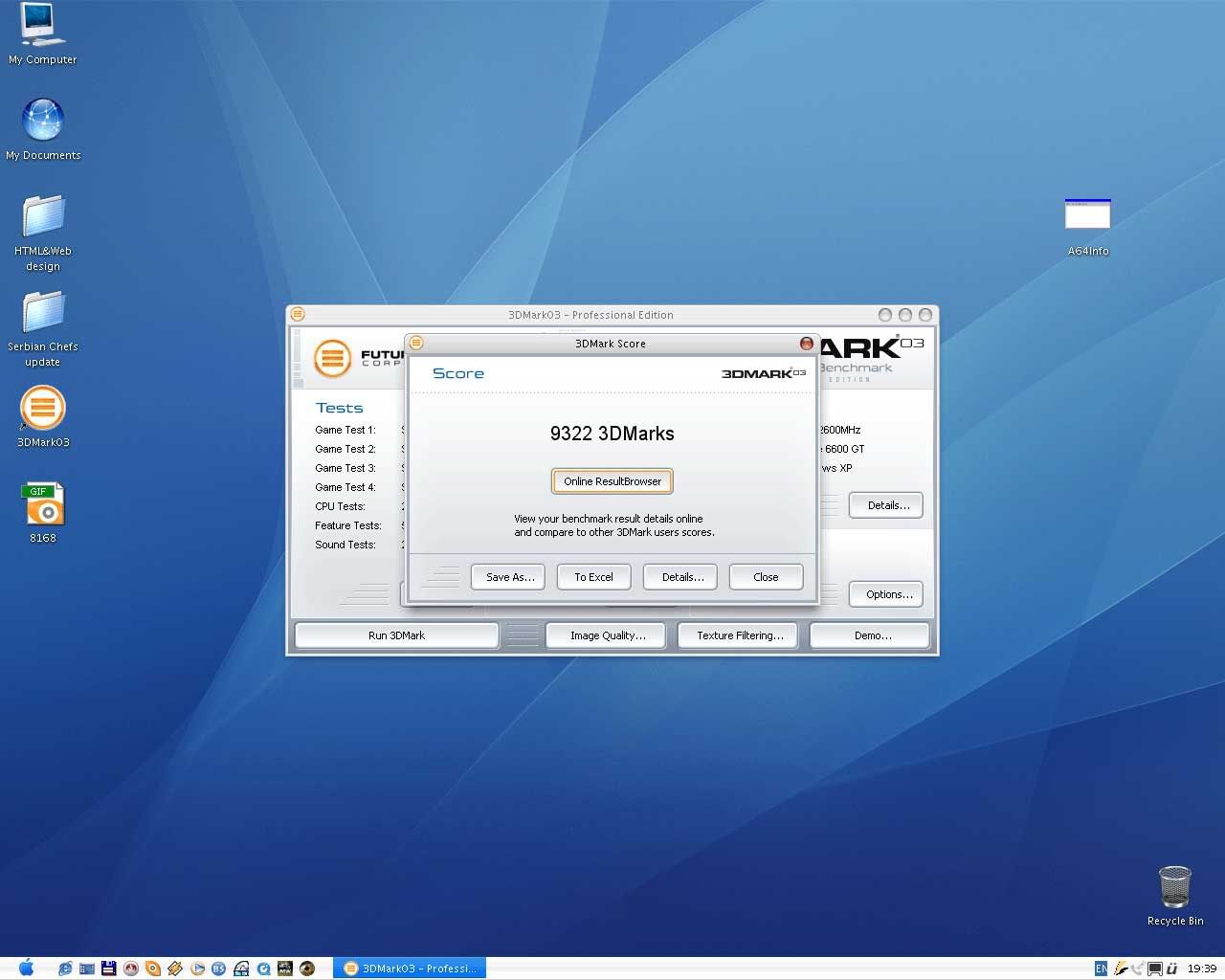This screenshot has width=1225, height=980.
Task: Click the Apple-logo start button
Action: [x=26, y=968]
